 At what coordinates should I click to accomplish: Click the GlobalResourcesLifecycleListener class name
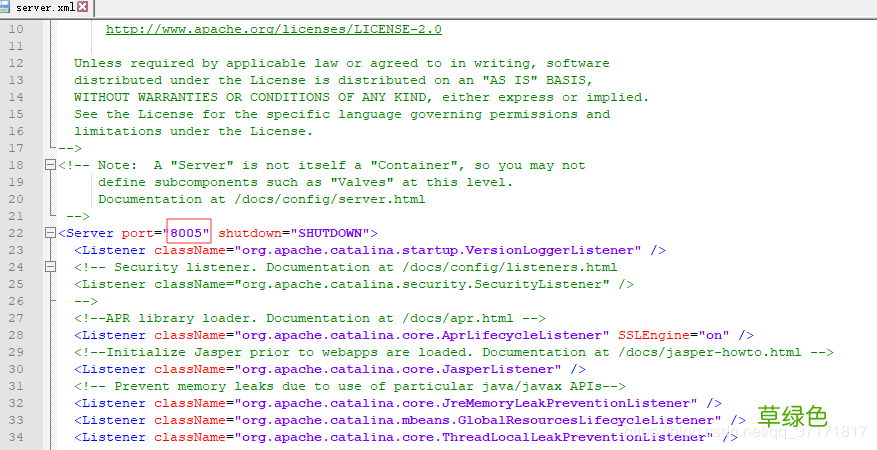click(x=478, y=420)
